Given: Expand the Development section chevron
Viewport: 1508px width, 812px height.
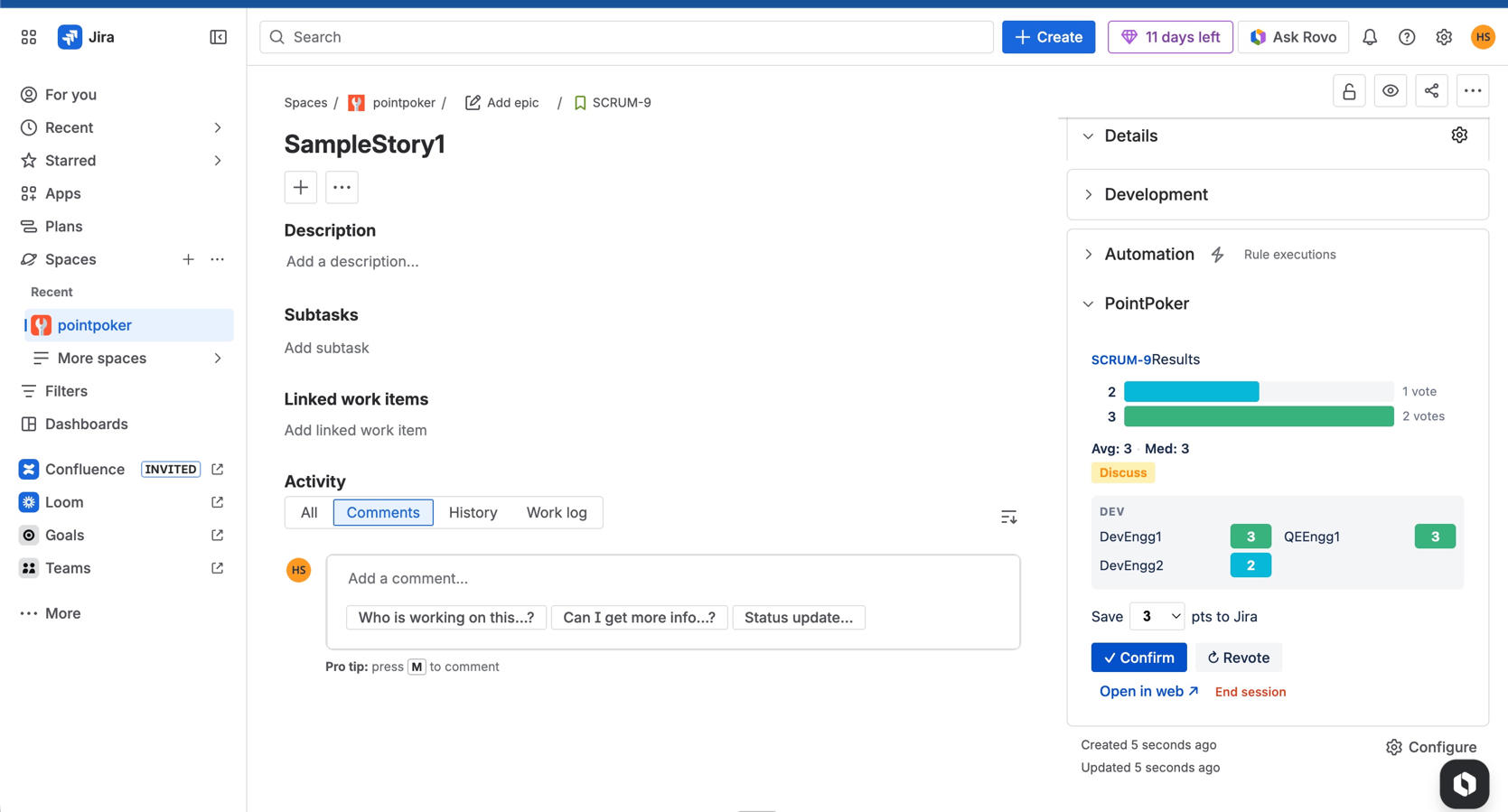Looking at the screenshot, I should tap(1088, 195).
